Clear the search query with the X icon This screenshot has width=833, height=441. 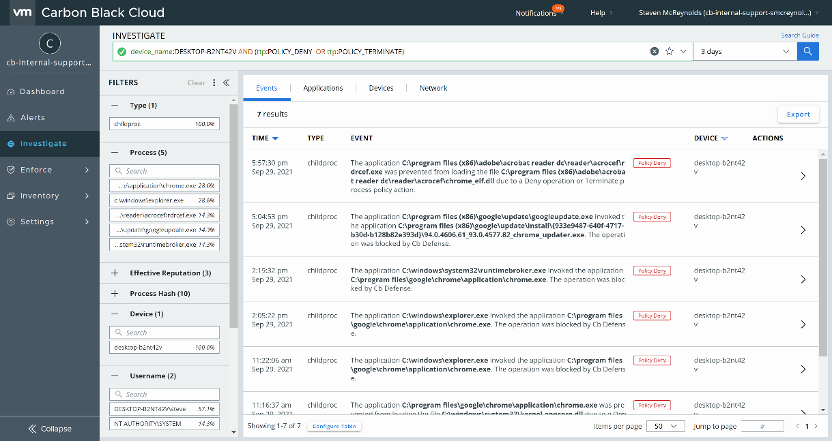[x=654, y=52]
